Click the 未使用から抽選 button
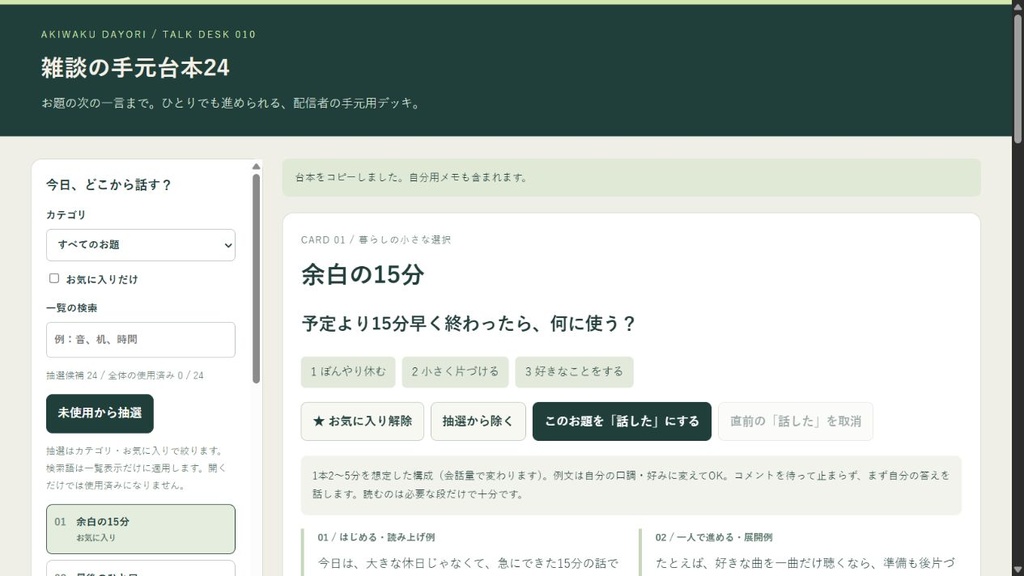This screenshot has width=1024, height=576. [x=100, y=413]
